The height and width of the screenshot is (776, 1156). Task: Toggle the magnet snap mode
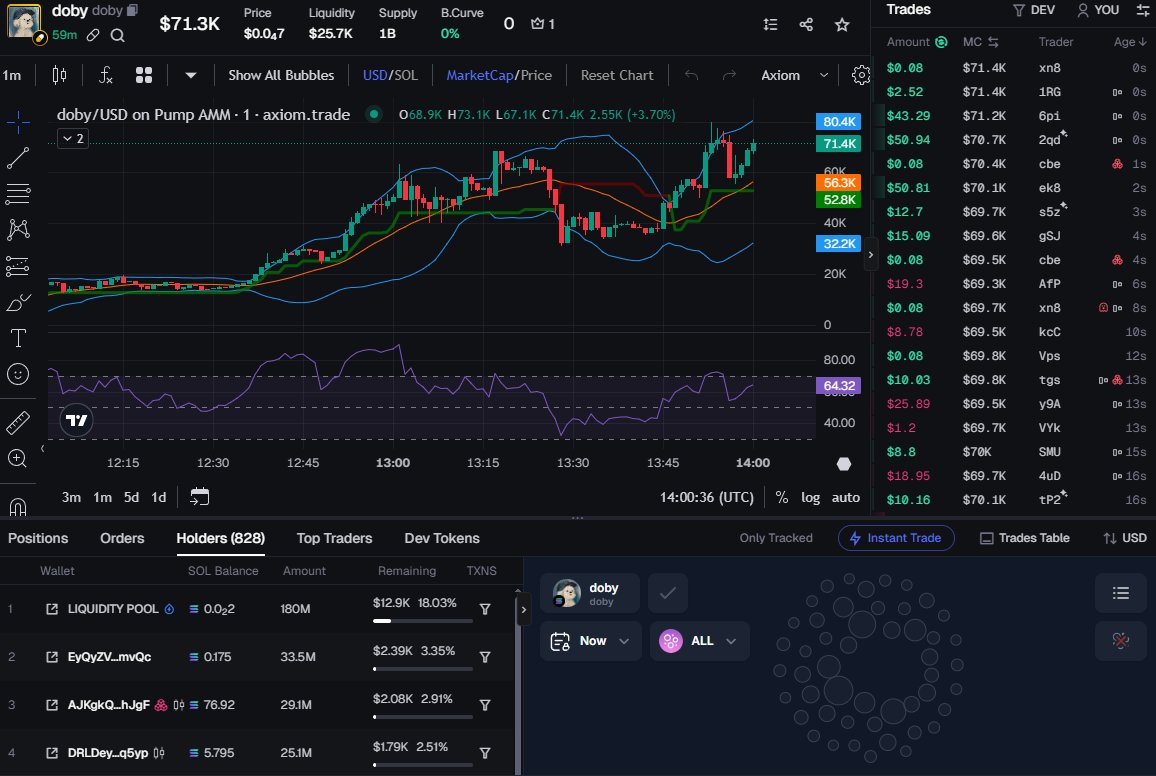point(18,506)
